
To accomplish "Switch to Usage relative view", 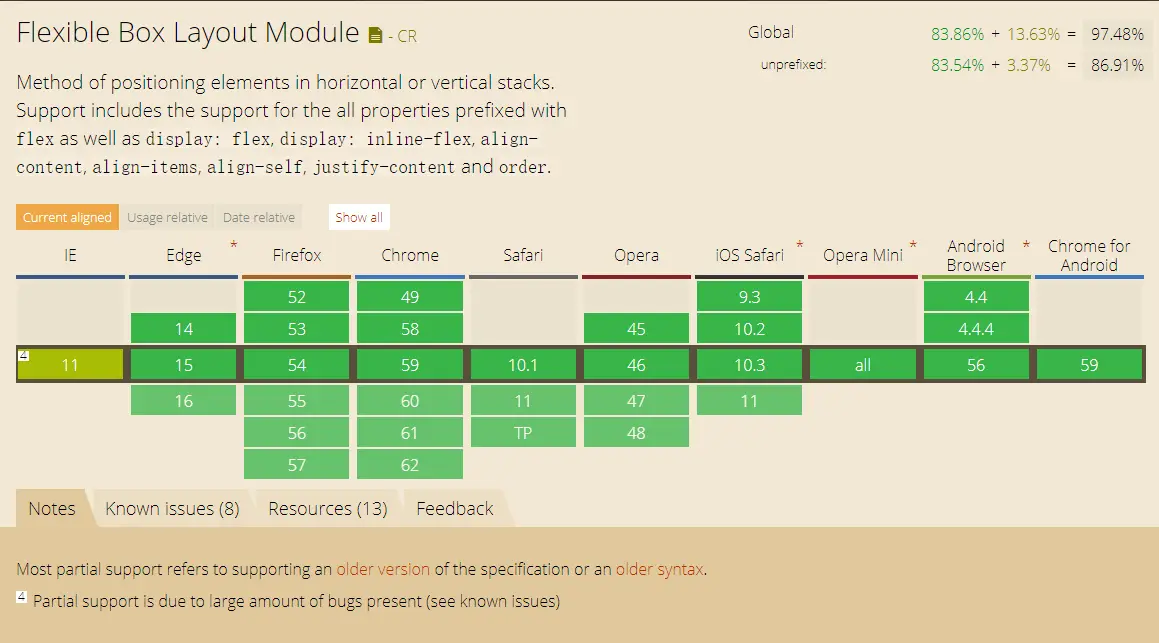I will (x=167, y=217).
